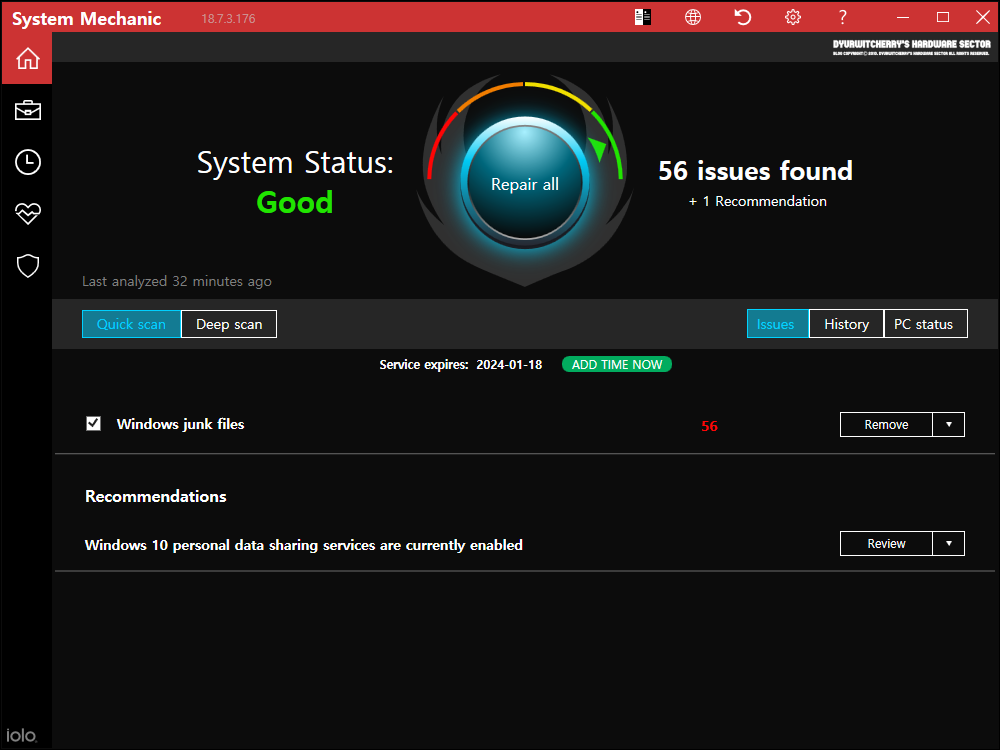Click the Windows 10 personal data sharing text
1000x750 pixels.
[x=304, y=545]
